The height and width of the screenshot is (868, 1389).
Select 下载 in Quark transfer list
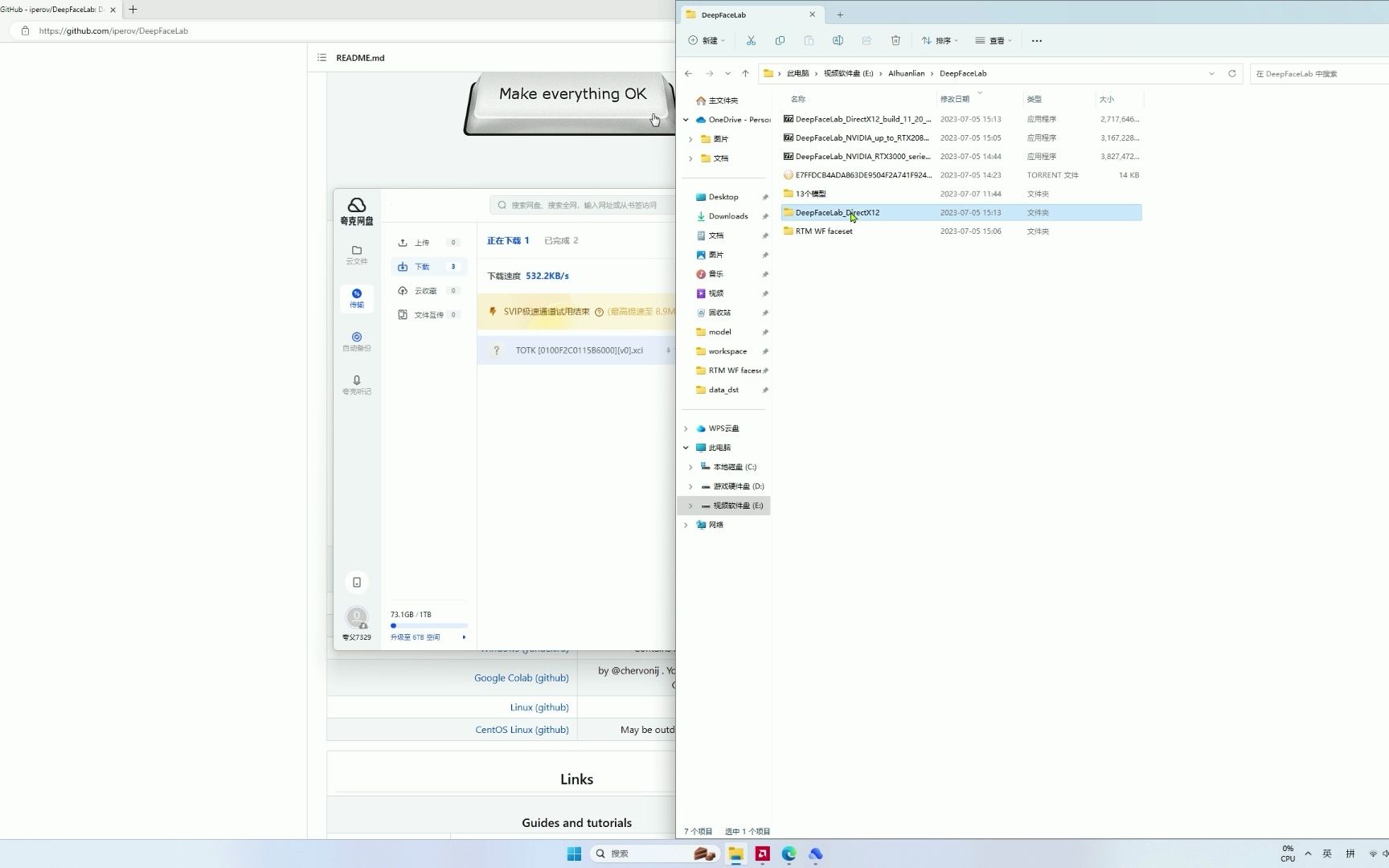coord(428,267)
